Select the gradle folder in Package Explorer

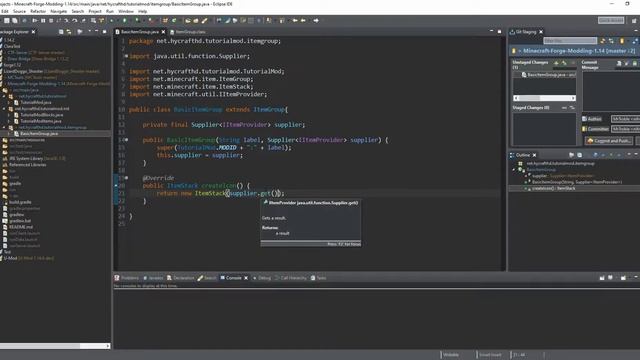point(15,184)
